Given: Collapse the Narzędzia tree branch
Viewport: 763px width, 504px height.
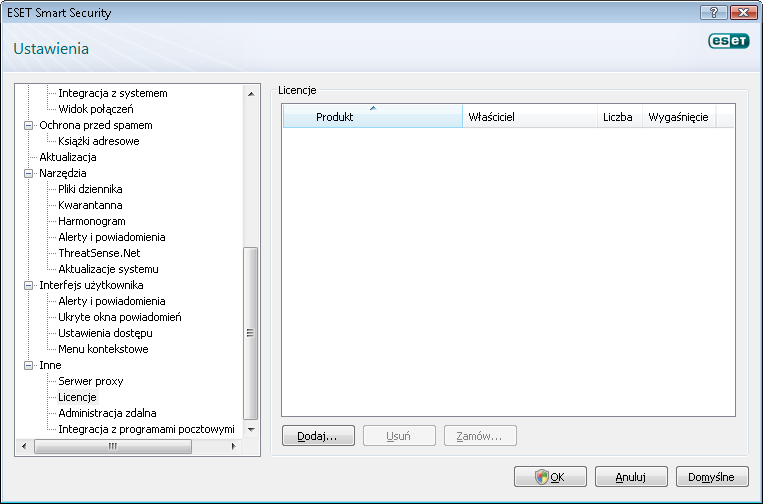Looking at the screenshot, I should click(29, 173).
